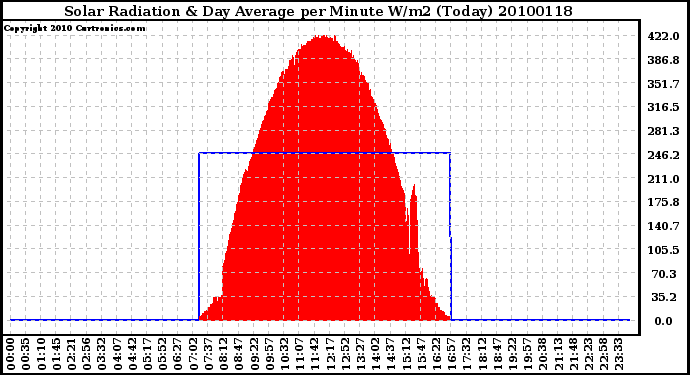Screen dimensions: 690x375
Task: Click the 09:57 time label
Action: point(269,354)
